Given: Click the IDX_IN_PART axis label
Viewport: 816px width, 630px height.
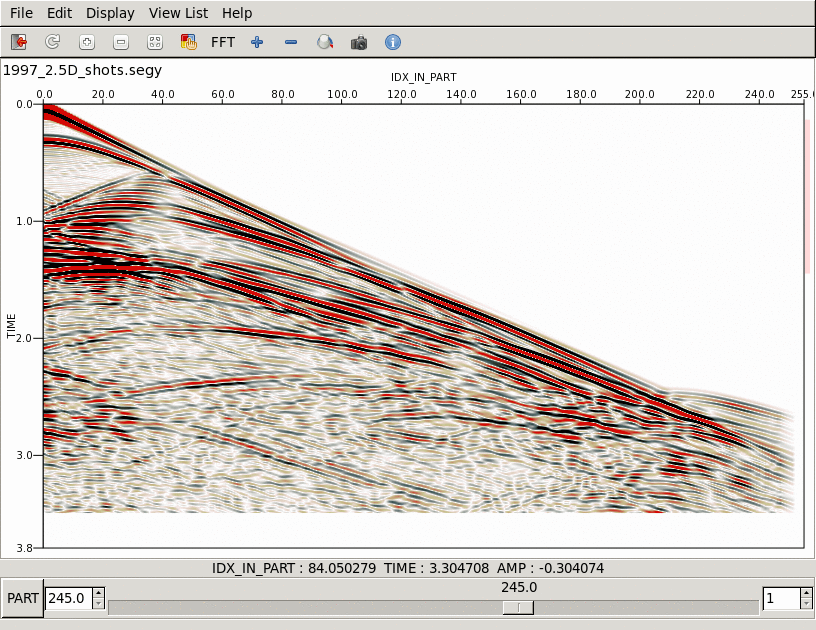Looking at the screenshot, I should point(424,78).
